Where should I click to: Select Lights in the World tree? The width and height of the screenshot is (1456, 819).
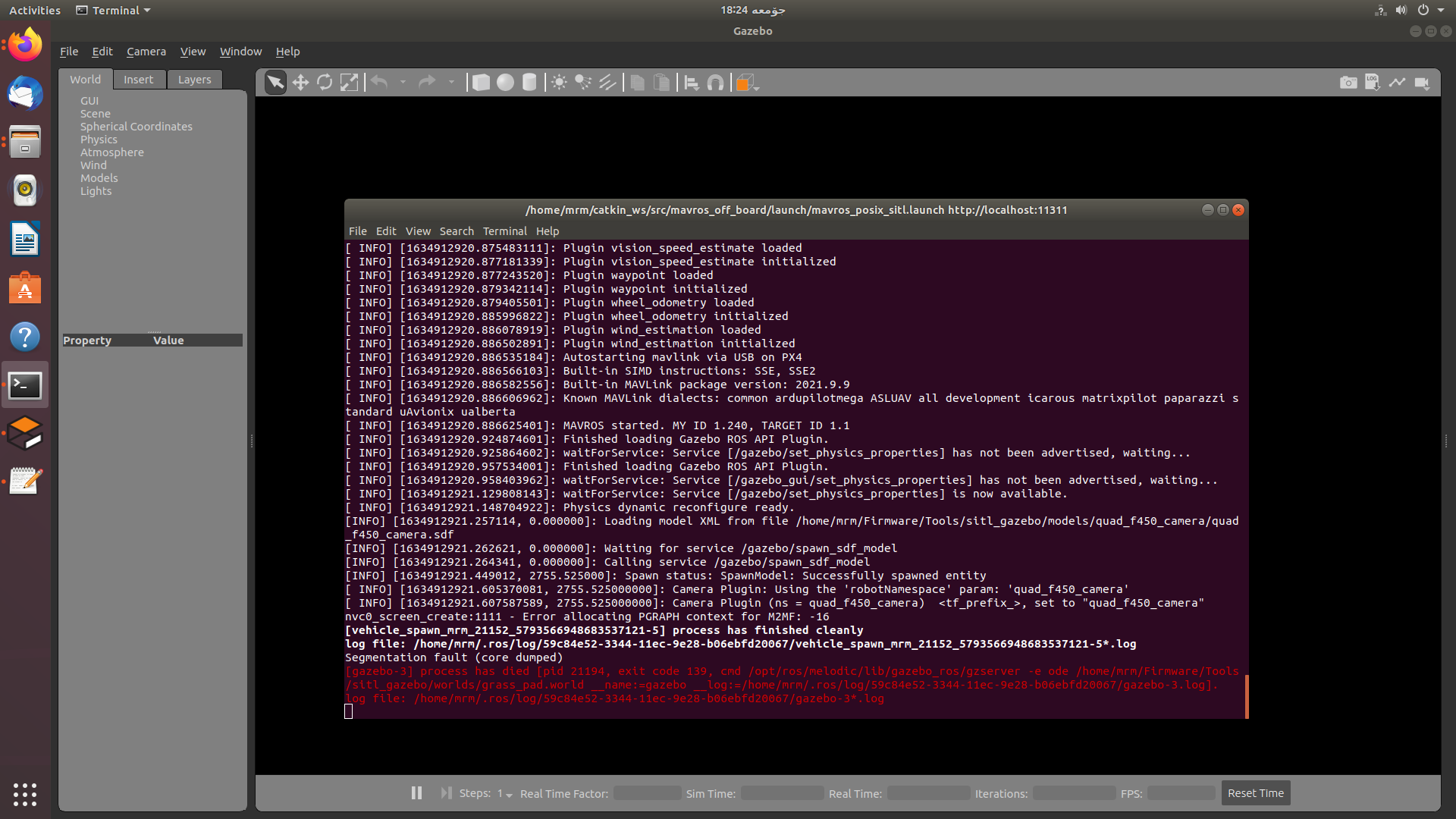pyautogui.click(x=96, y=191)
